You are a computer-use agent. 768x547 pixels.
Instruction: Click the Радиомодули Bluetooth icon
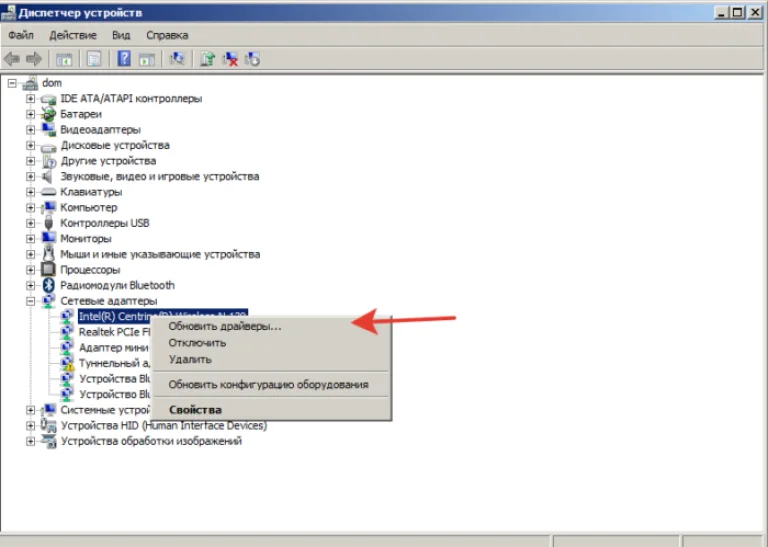pyautogui.click(x=48, y=285)
